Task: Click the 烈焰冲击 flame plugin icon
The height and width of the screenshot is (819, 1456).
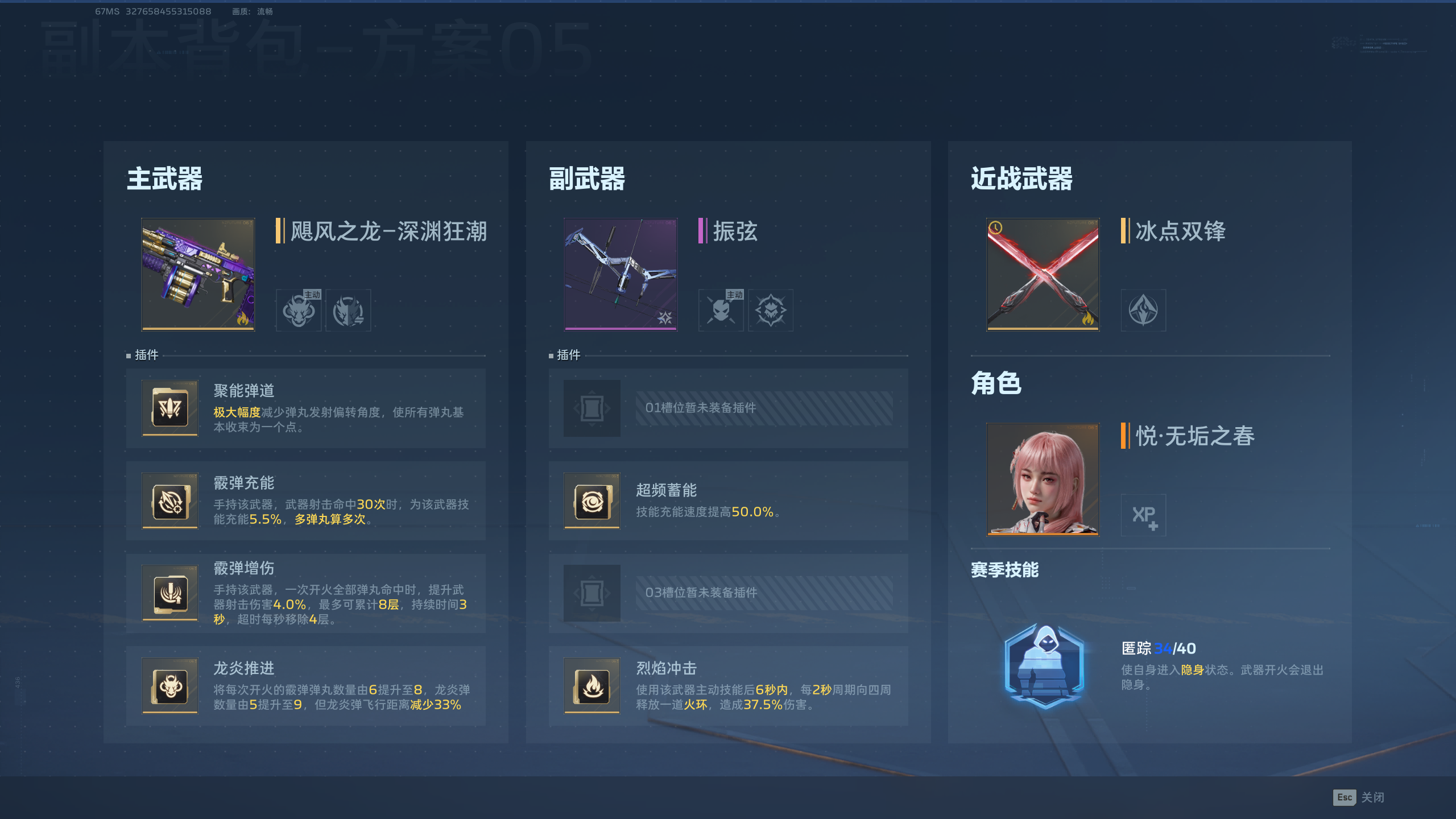Action: (x=592, y=685)
